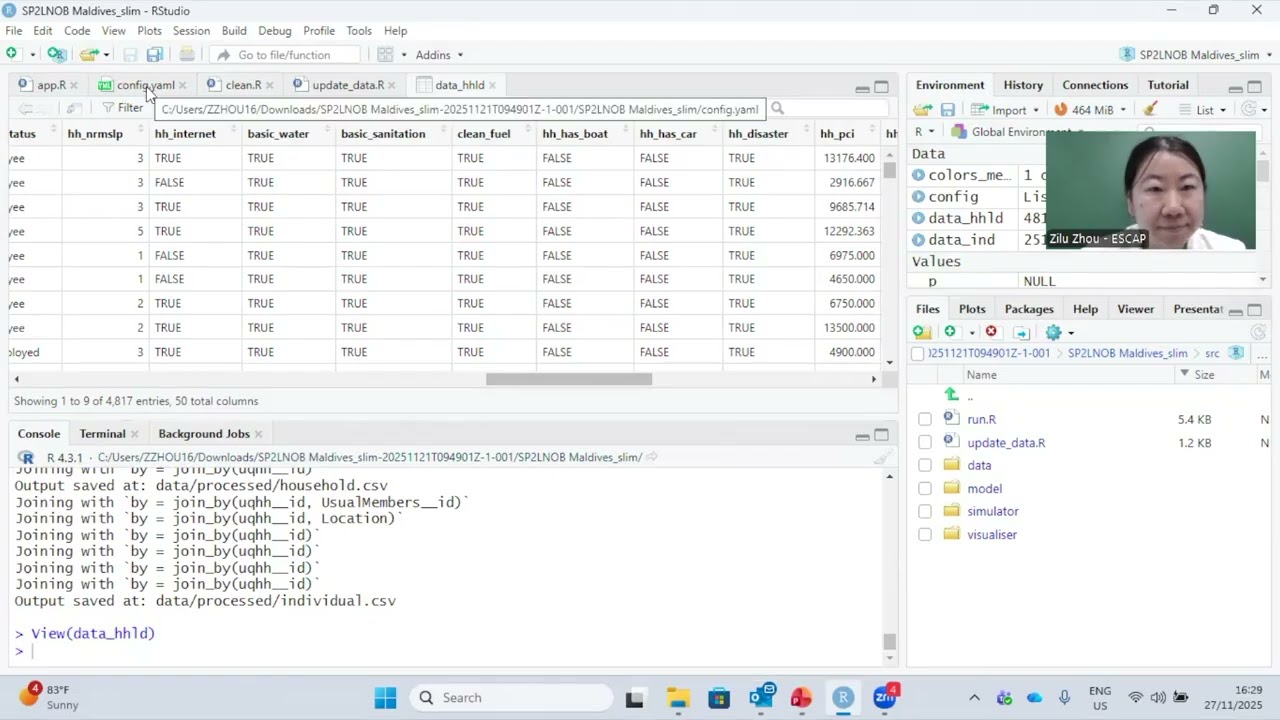Click the Windows Start button
Image resolution: width=1280 pixels, height=720 pixels.
[x=385, y=698]
